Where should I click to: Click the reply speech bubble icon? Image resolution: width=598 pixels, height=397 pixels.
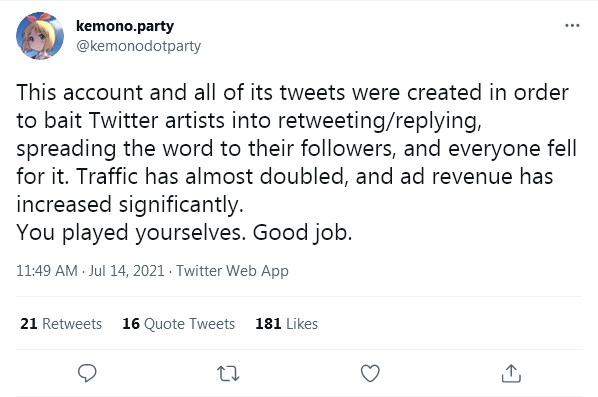pyautogui.click(x=87, y=373)
